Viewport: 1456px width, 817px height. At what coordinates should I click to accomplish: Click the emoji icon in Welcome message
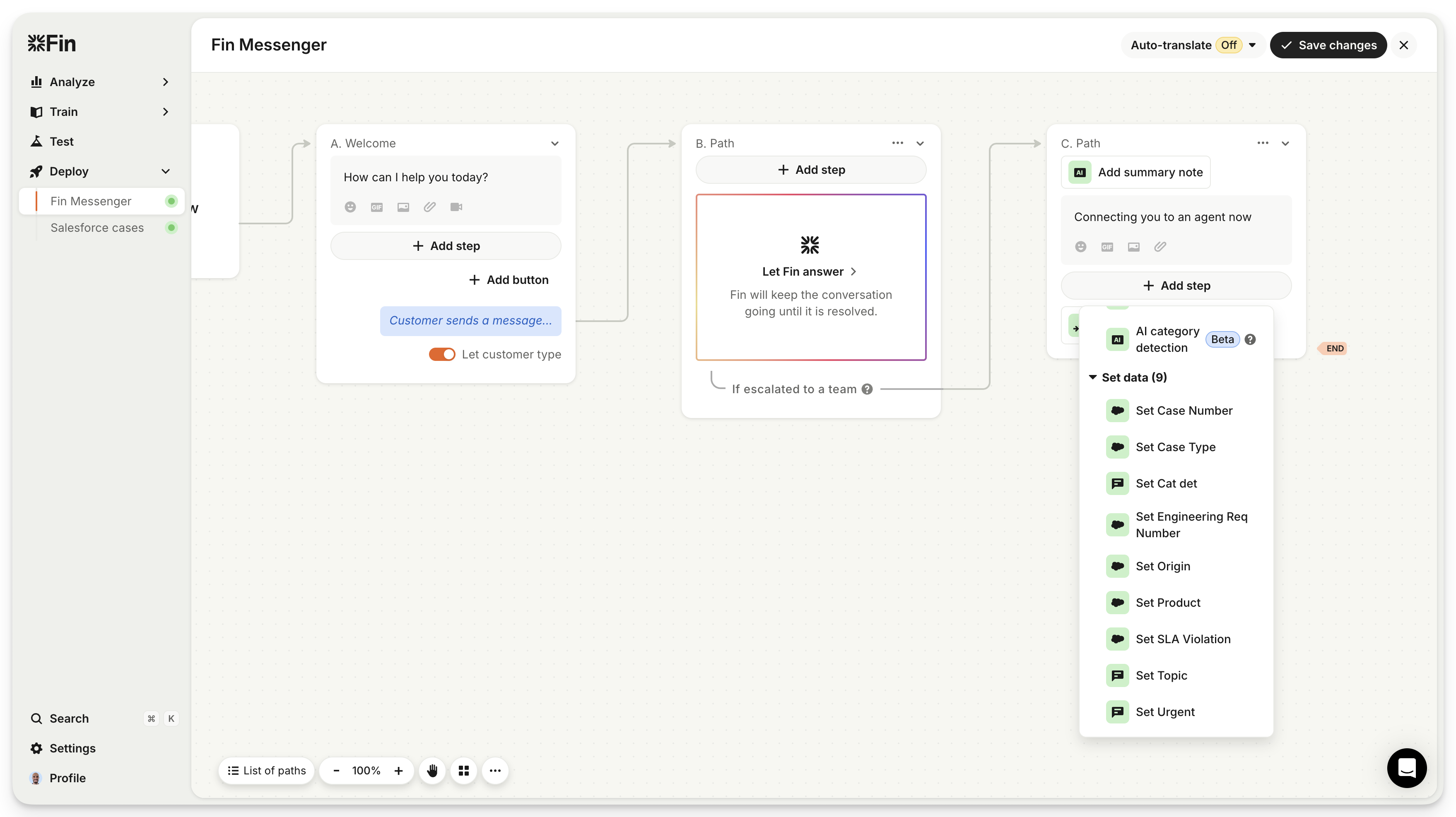click(350, 207)
